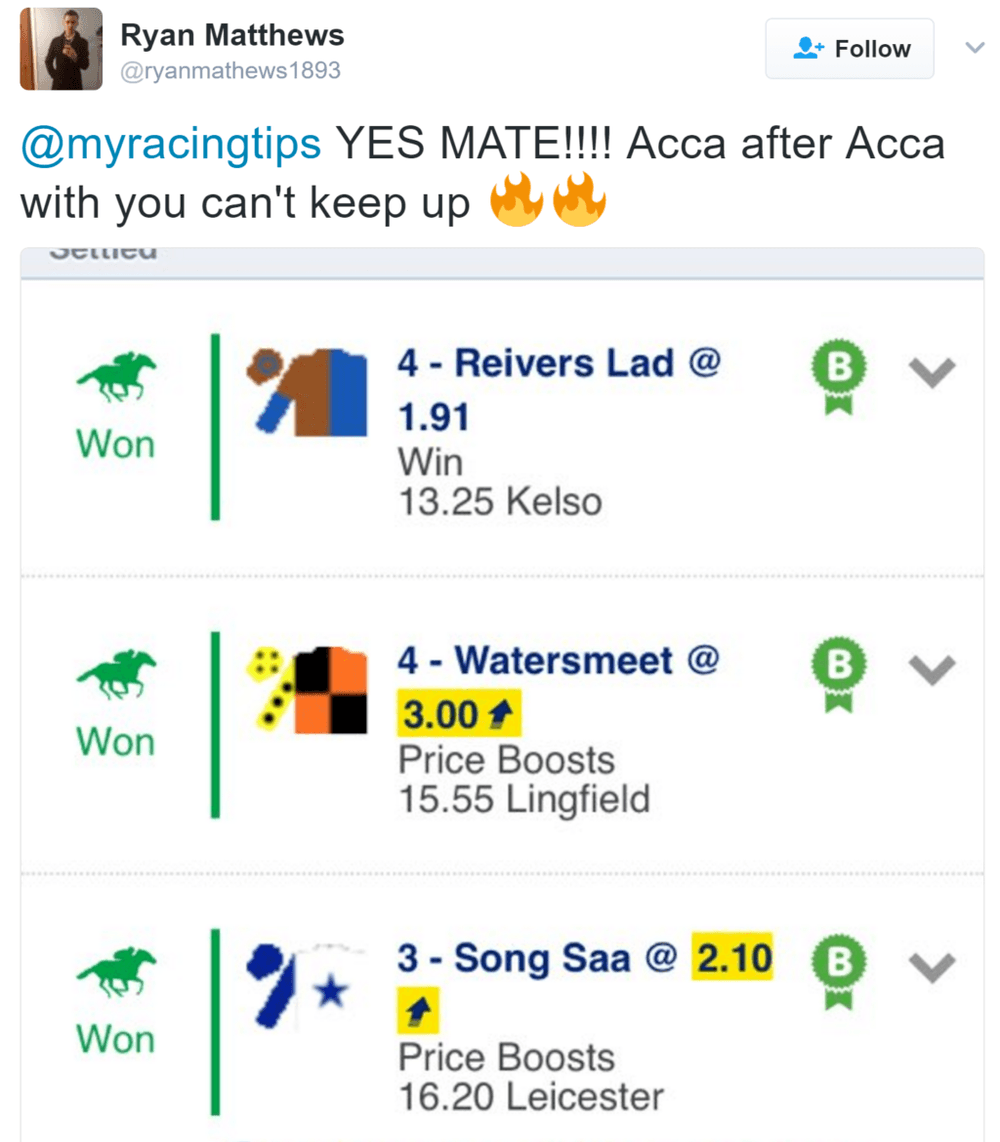This screenshot has height=1142, width=1000.
Task: Expand the Song Saa bet details
Action: click(932, 967)
